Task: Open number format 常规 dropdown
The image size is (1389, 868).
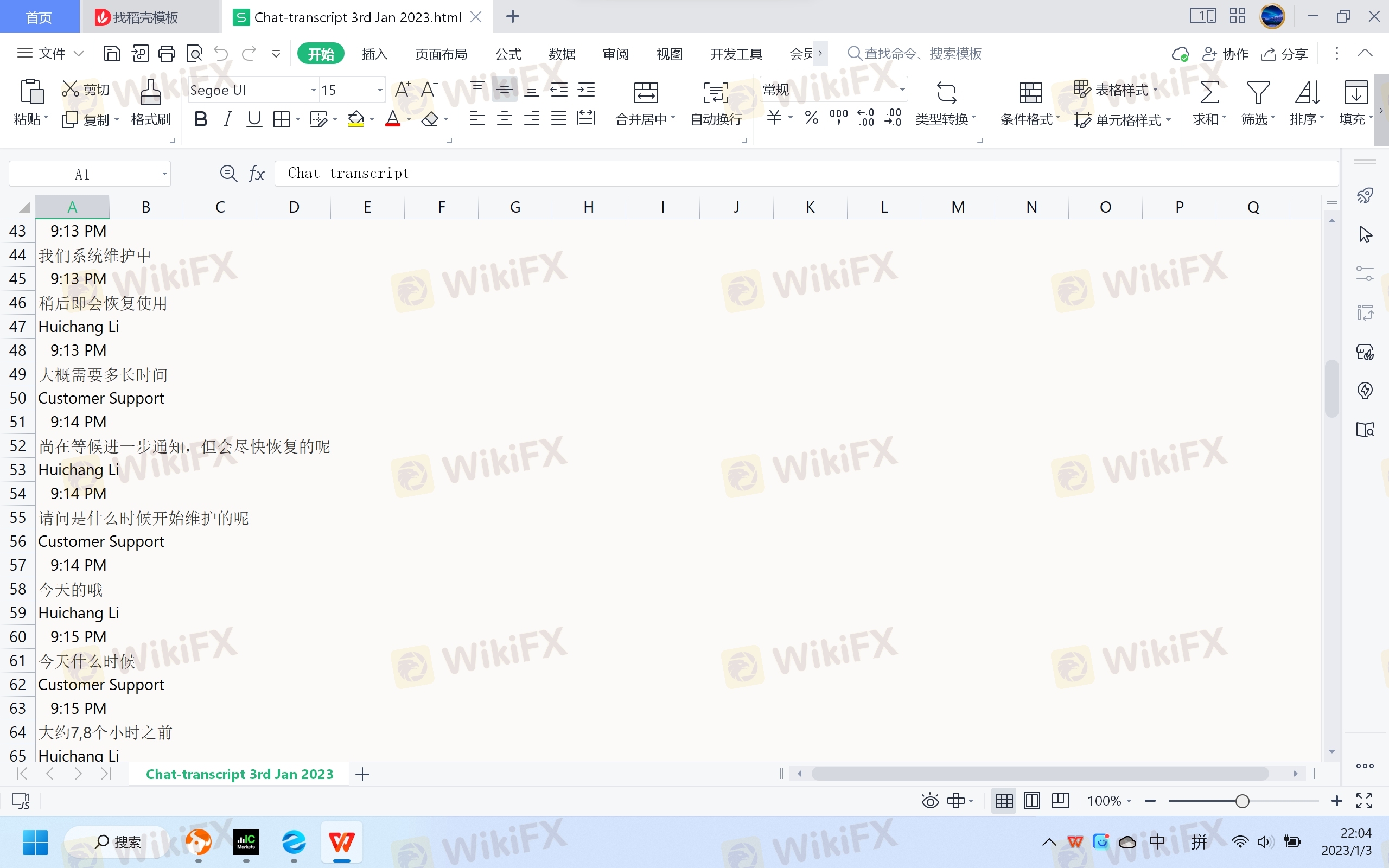Action: [x=902, y=90]
